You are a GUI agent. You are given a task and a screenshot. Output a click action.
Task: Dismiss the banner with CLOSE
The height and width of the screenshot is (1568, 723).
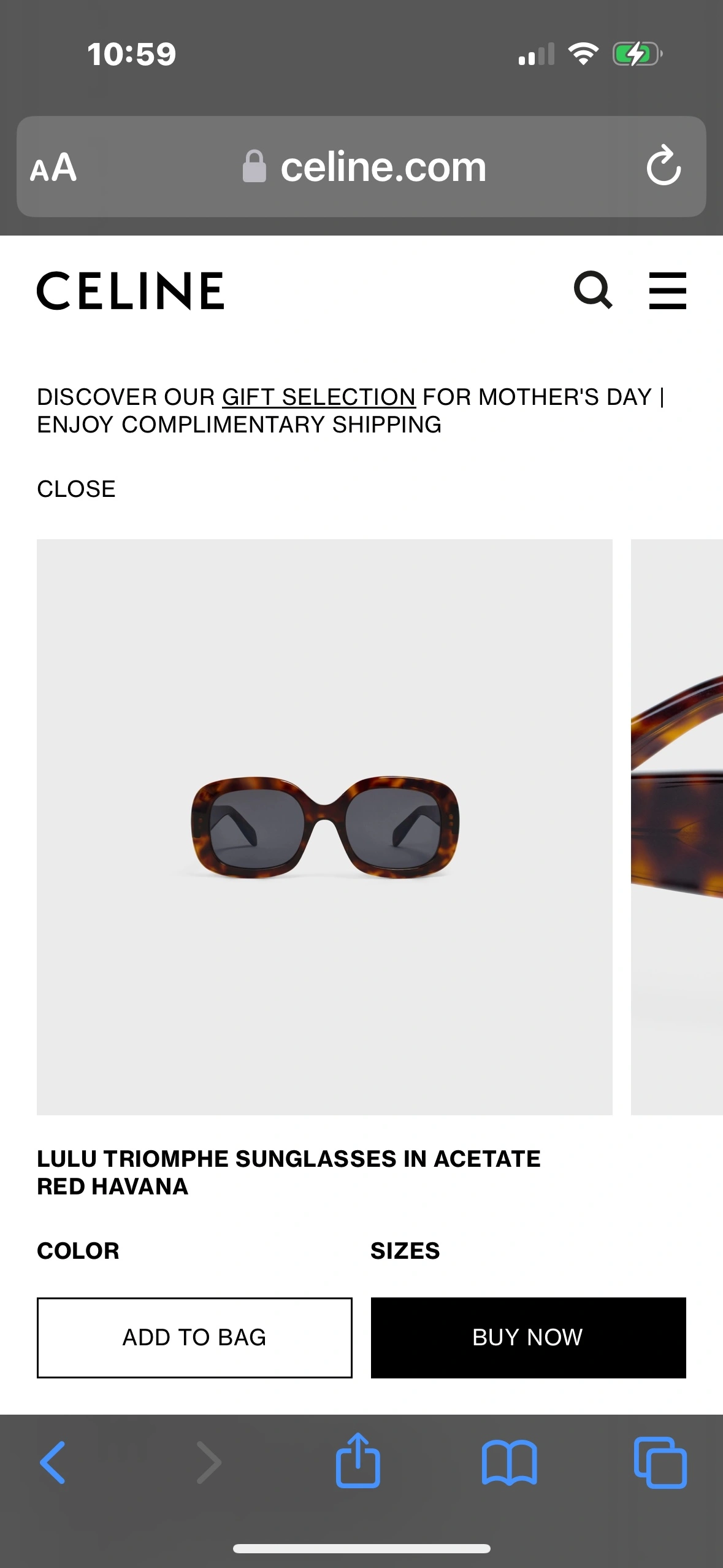tap(76, 489)
